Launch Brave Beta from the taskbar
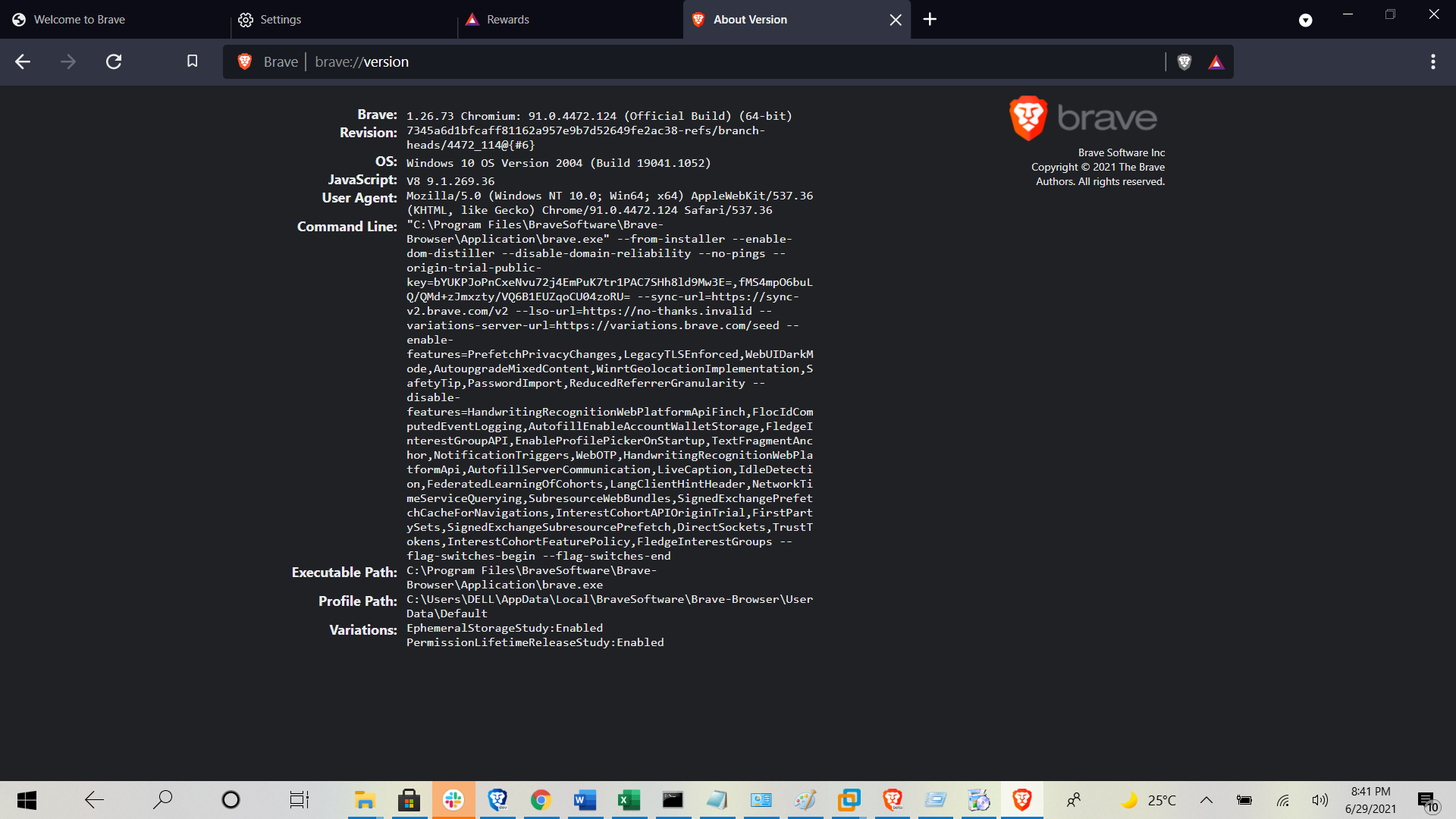 click(x=893, y=800)
